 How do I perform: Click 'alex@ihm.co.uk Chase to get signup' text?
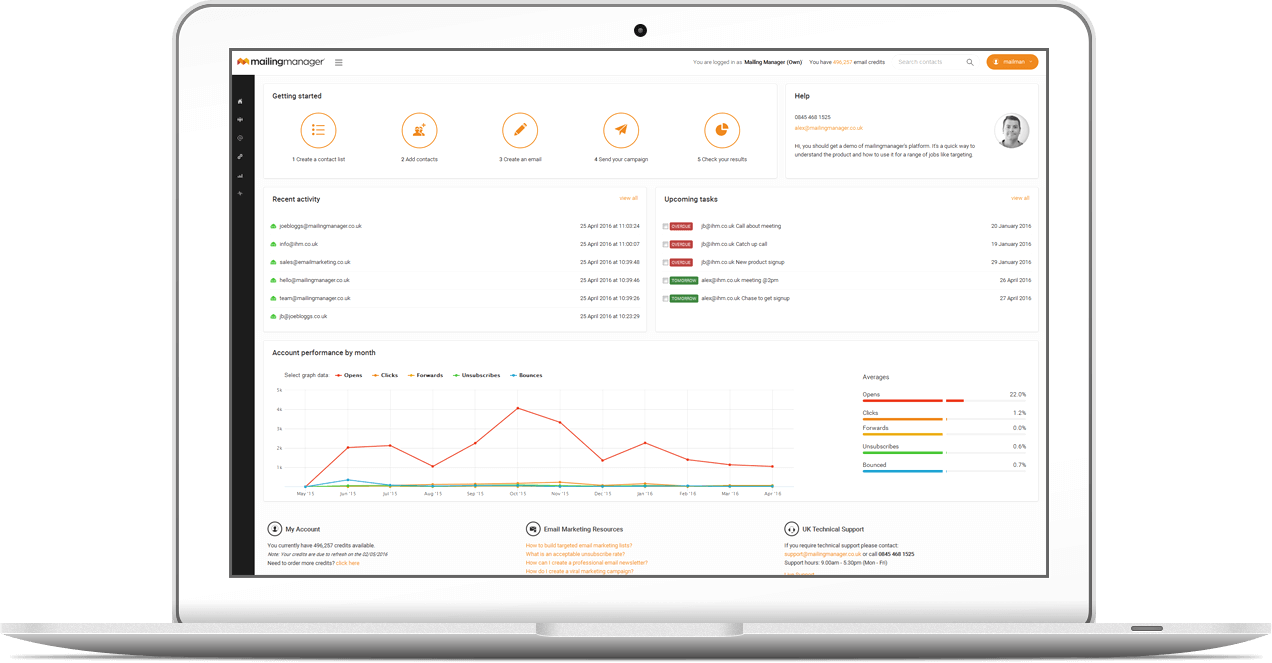coord(745,298)
